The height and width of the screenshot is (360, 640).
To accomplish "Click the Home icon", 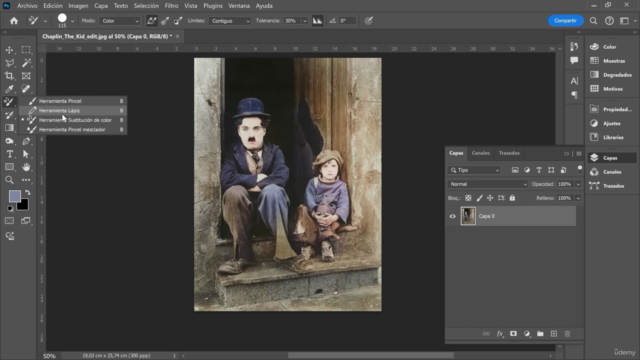I will point(14,21).
